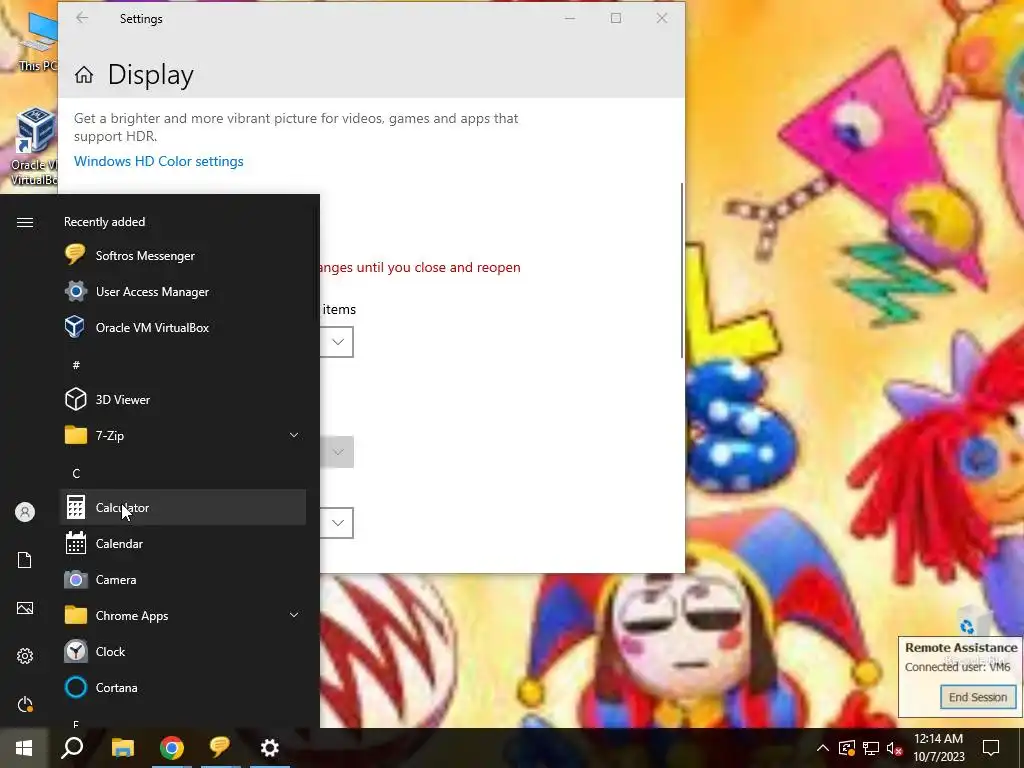Click 'Recently added' heading
This screenshot has width=1024, height=768.
(x=104, y=222)
